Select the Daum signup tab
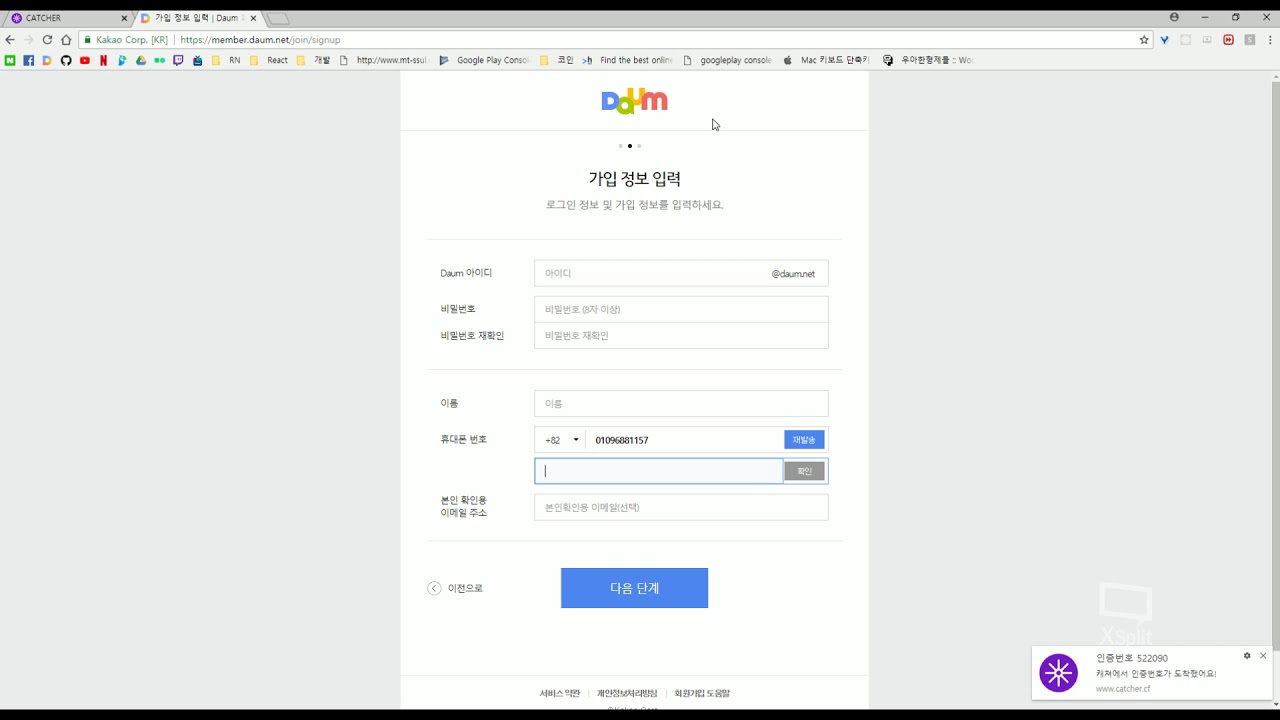Screen dimensions: 1280x720 [195, 18]
